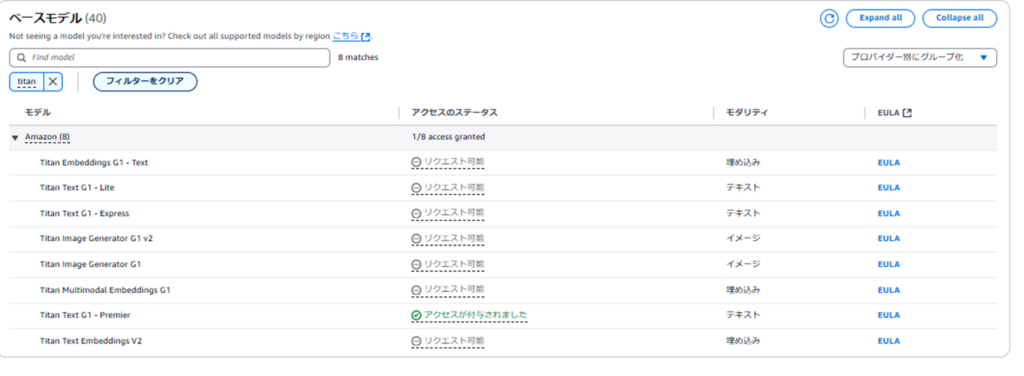Click the モデル column header

(38, 113)
